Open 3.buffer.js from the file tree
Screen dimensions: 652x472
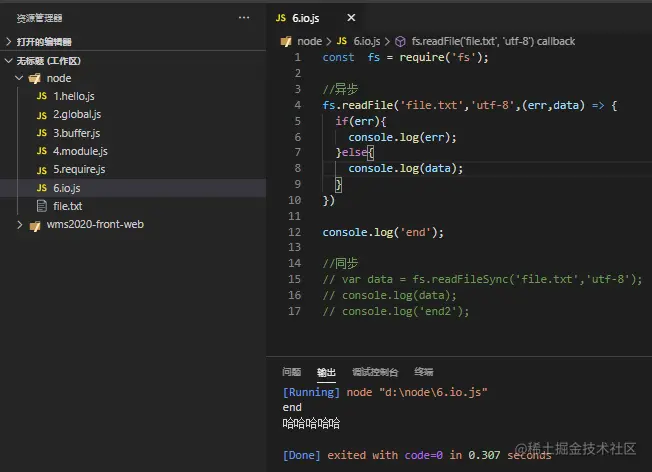coord(77,133)
